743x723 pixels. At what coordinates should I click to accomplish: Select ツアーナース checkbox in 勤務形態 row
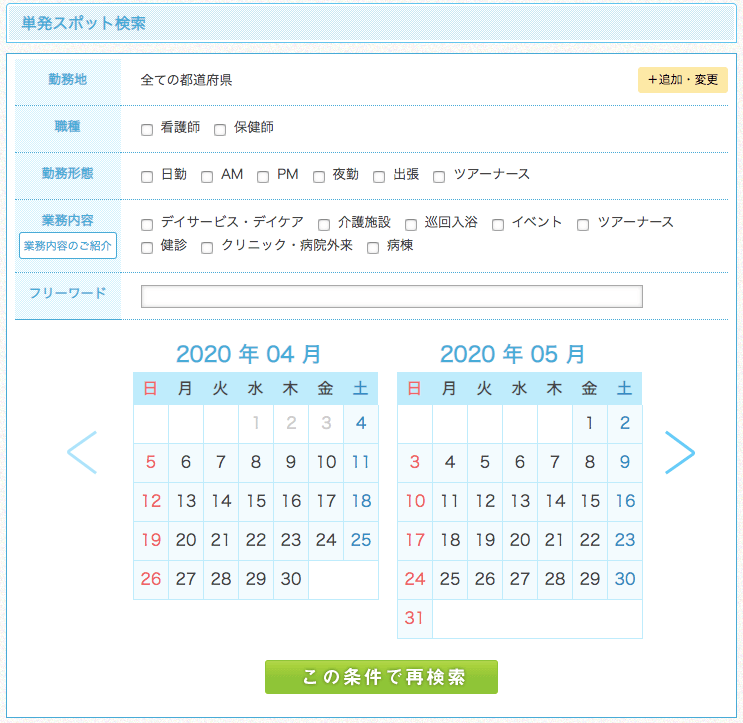click(x=439, y=177)
